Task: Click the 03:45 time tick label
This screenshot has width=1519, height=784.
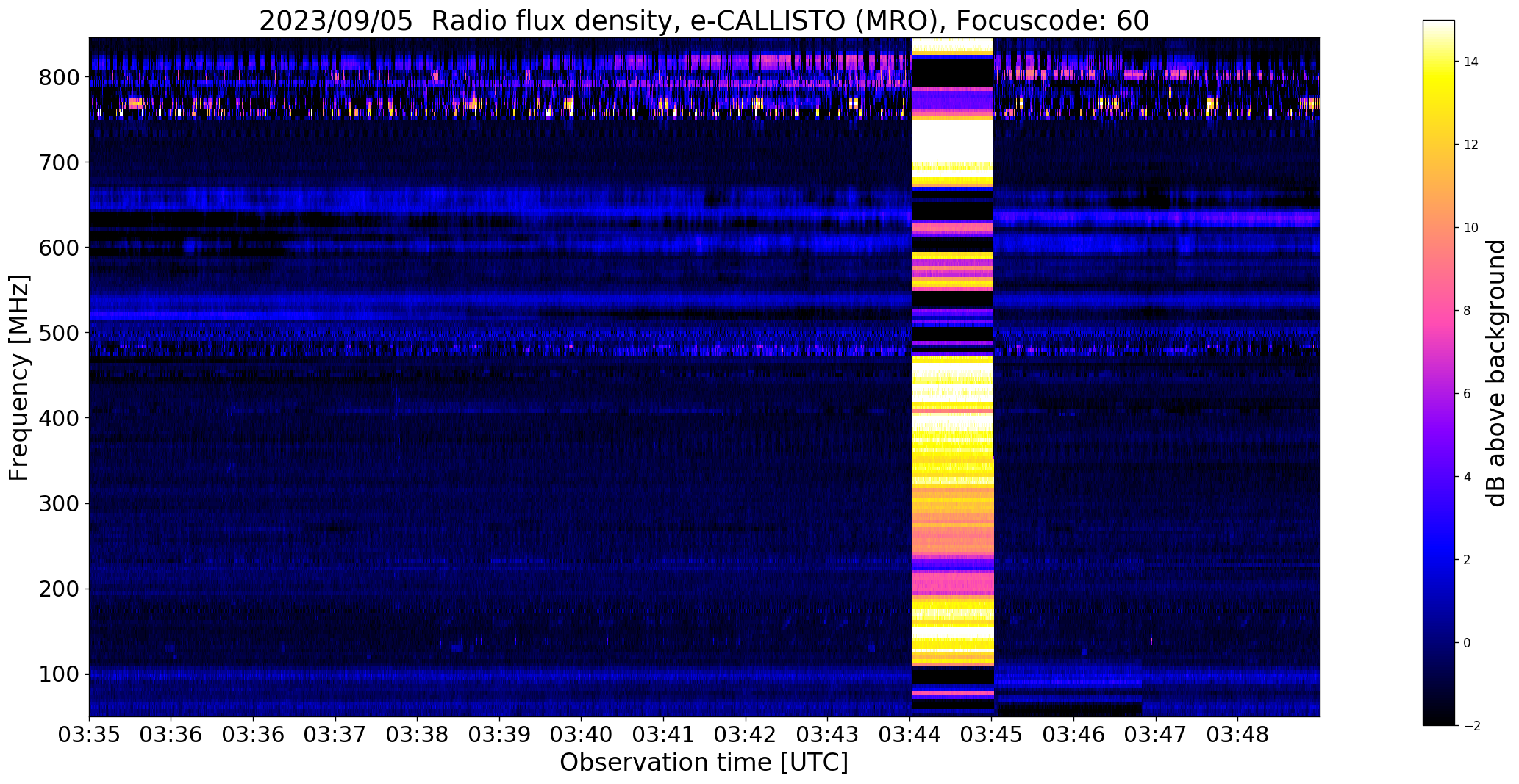Action: 992,735
